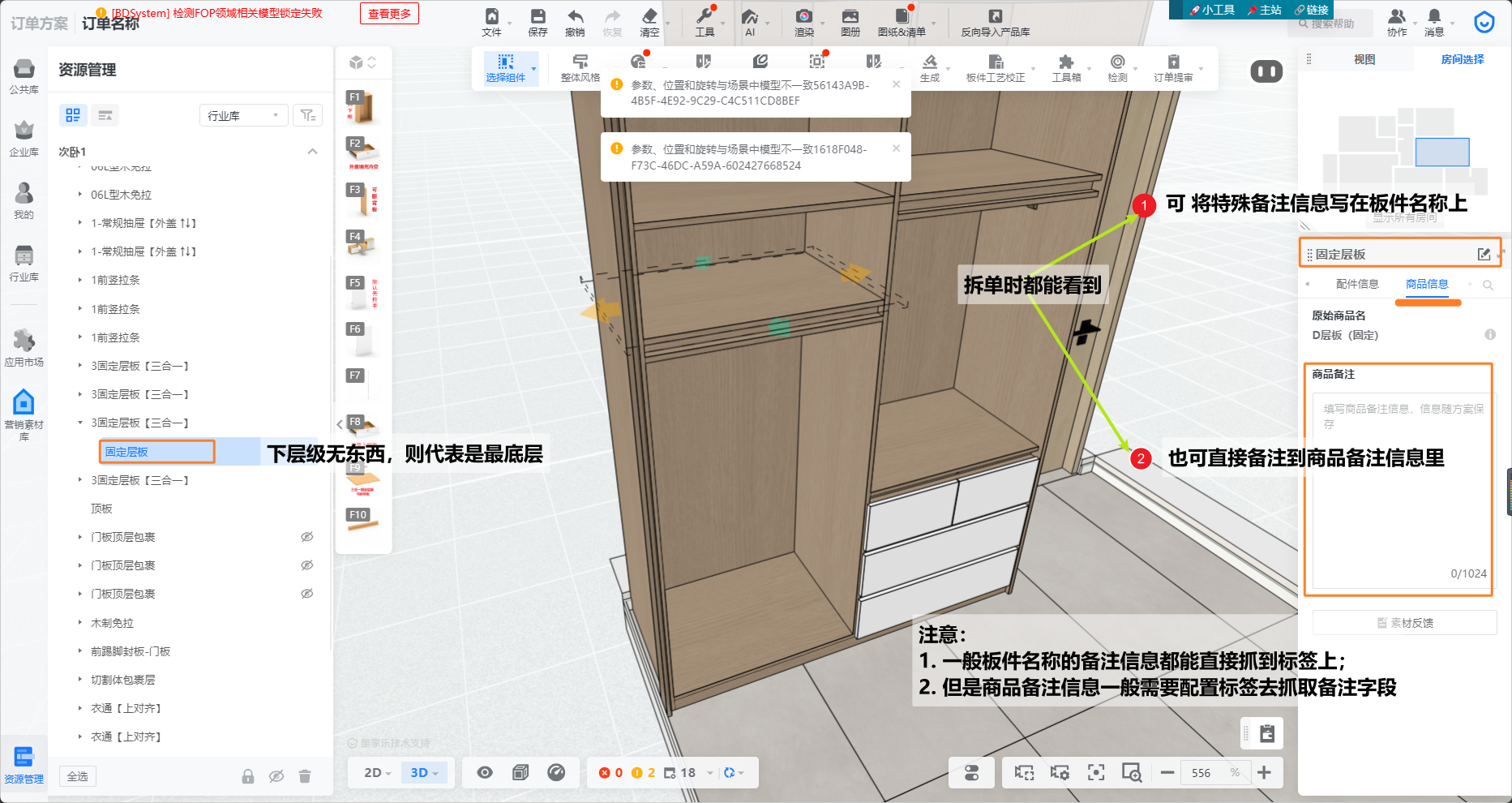Viewport: 1512px width, 803px height.
Task: Collapse the 次卧1 section
Action: (312, 152)
